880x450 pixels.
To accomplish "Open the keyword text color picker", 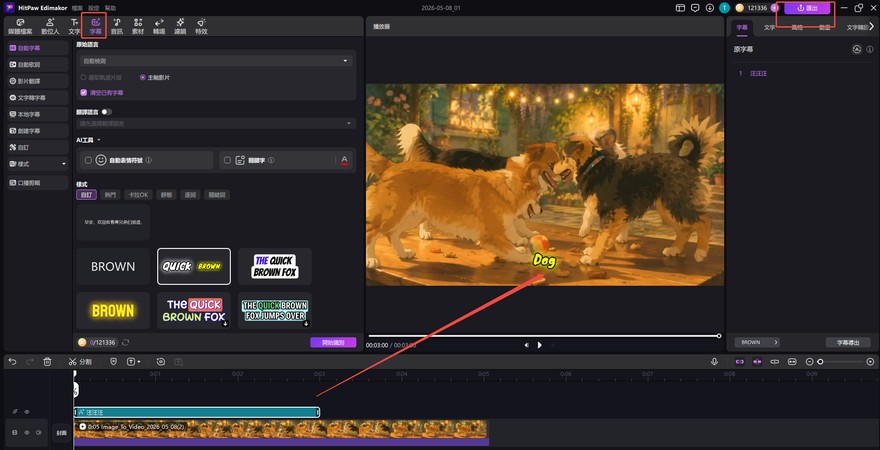I will [345, 160].
